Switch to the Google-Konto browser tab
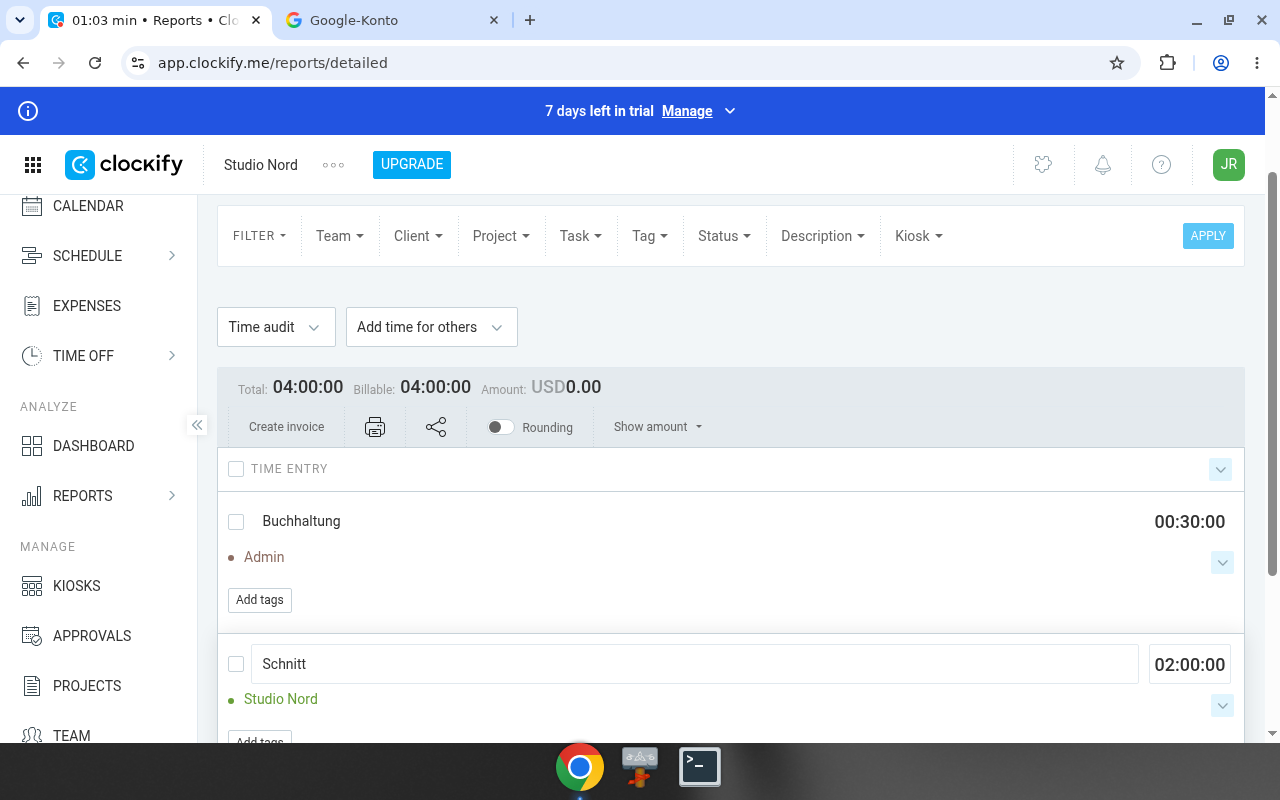Image resolution: width=1280 pixels, height=800 pixels. click(x=391, y=20)
